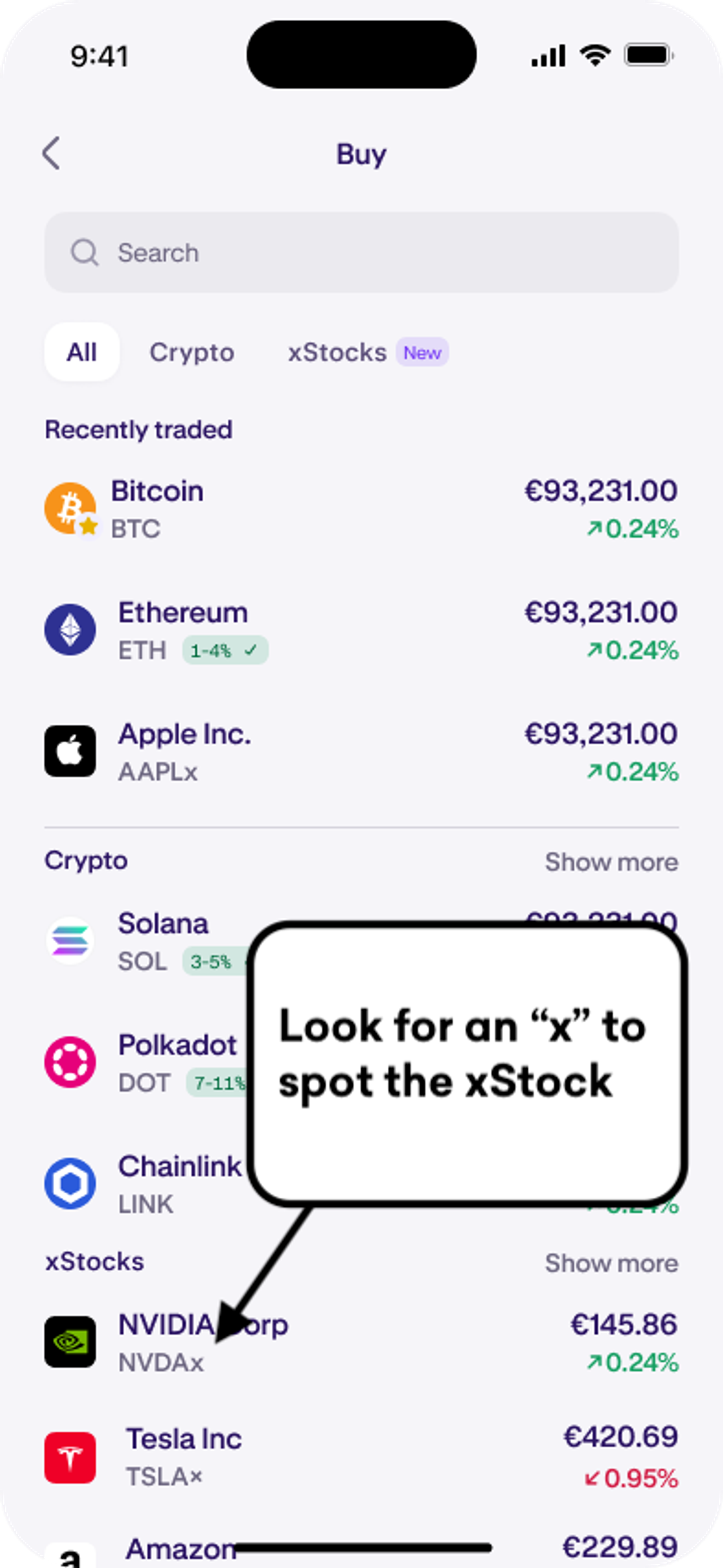The width and height of the screenshot is (723, 1568).
Task: Tap the search magnifier icon
Action: tap(84, 252)
